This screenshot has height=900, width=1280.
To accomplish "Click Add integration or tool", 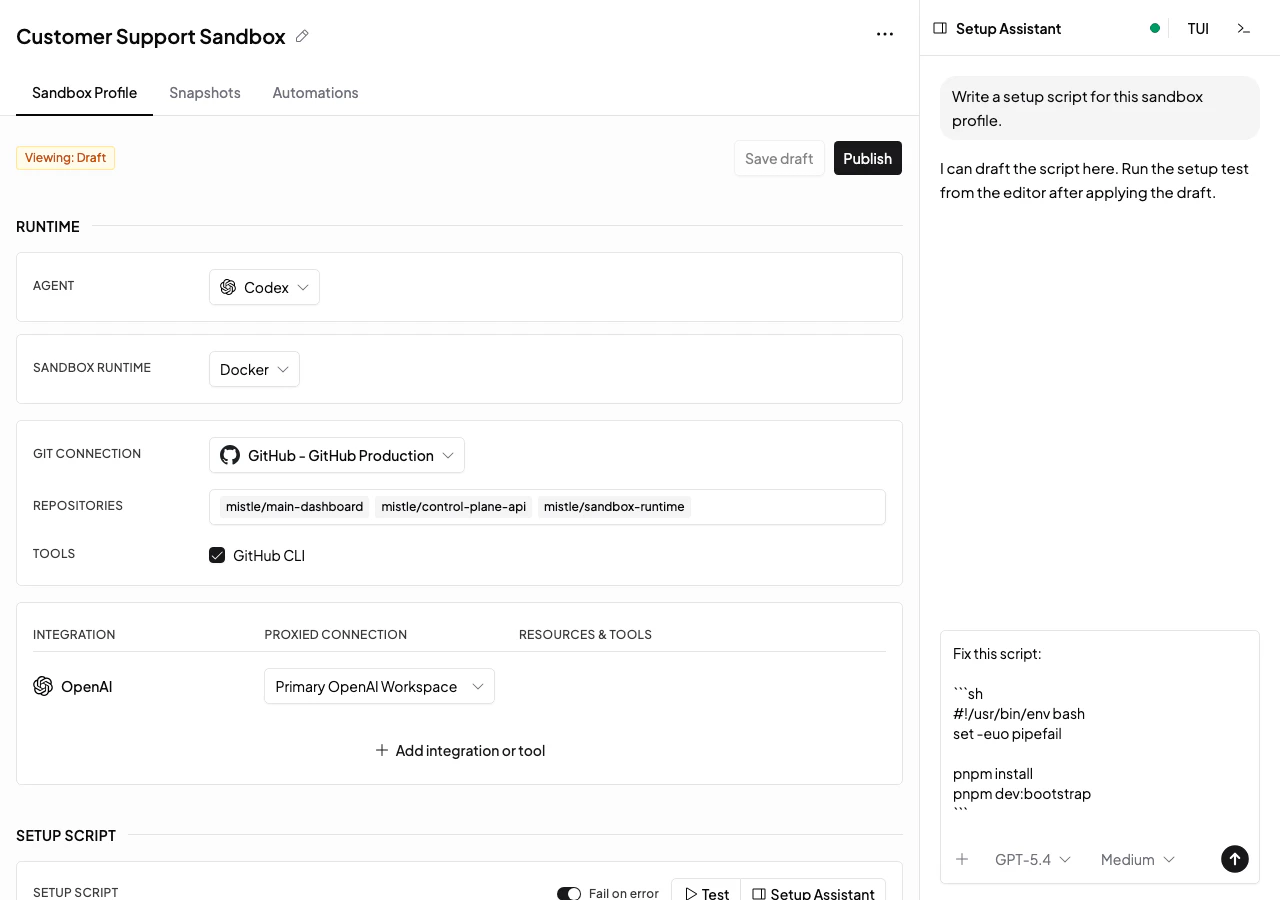I will click(x=460, y=750).
